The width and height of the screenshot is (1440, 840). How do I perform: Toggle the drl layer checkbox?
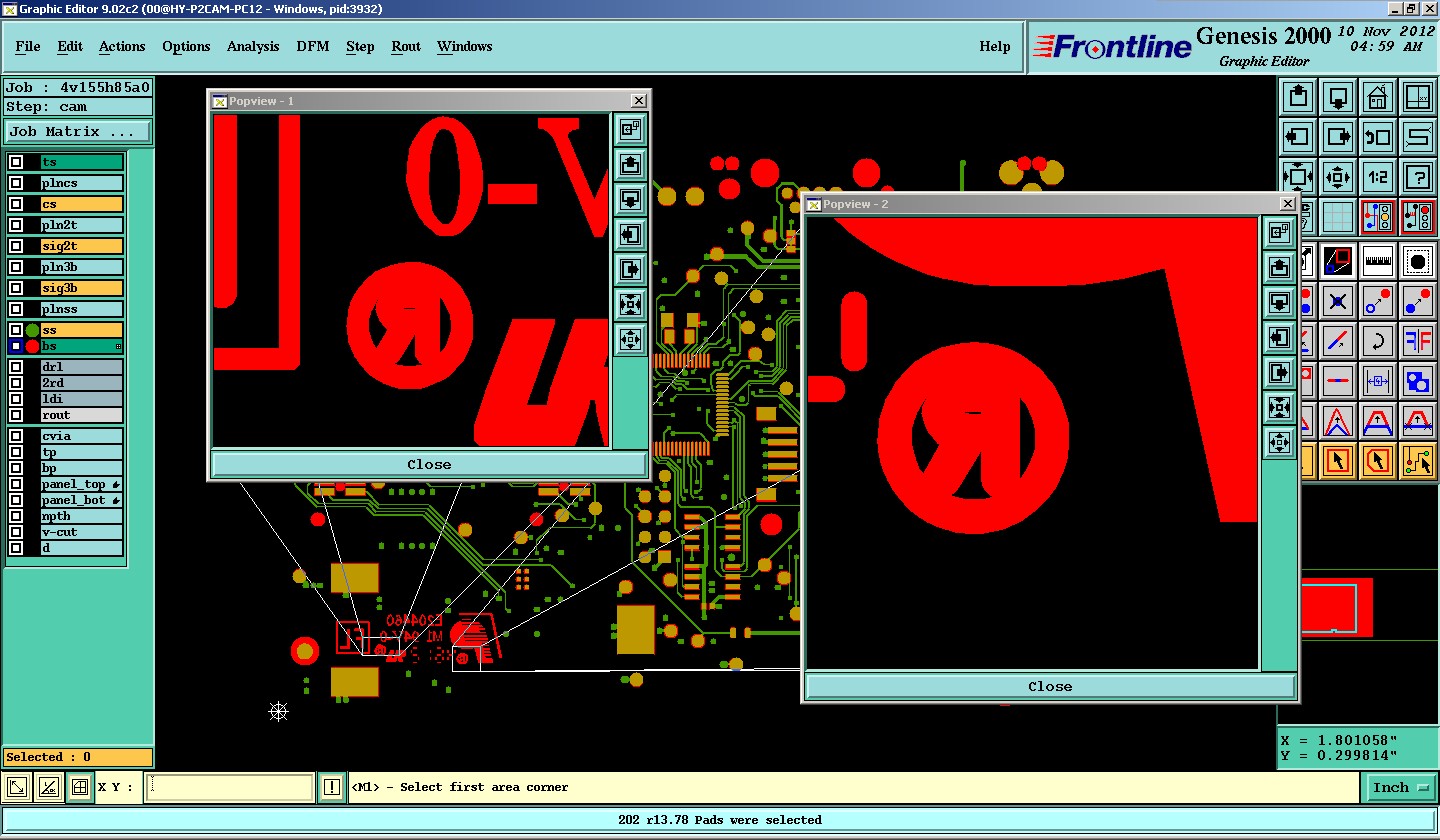(x=16, y=367)
